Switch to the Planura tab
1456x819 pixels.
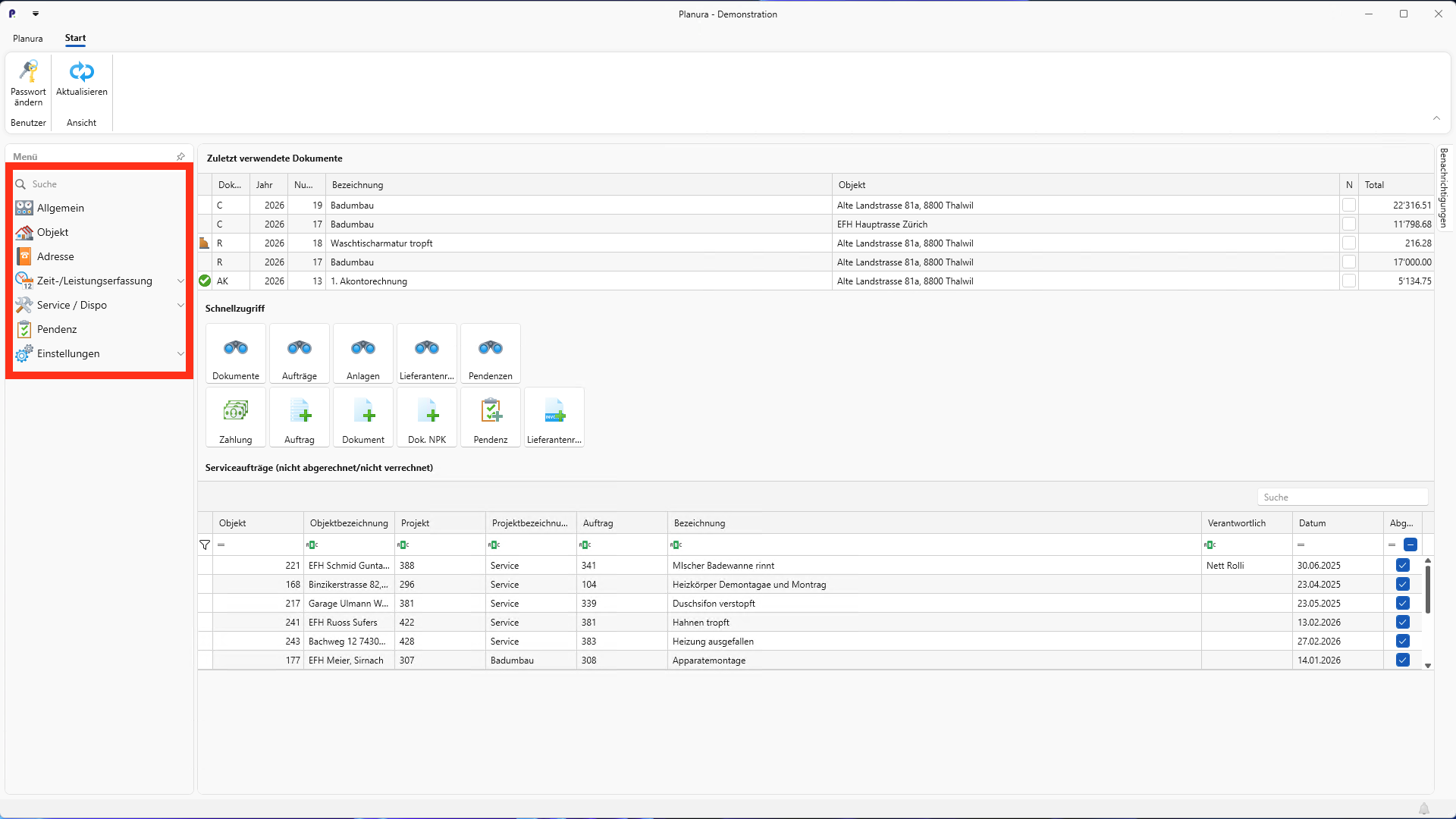tap(28, 39)
